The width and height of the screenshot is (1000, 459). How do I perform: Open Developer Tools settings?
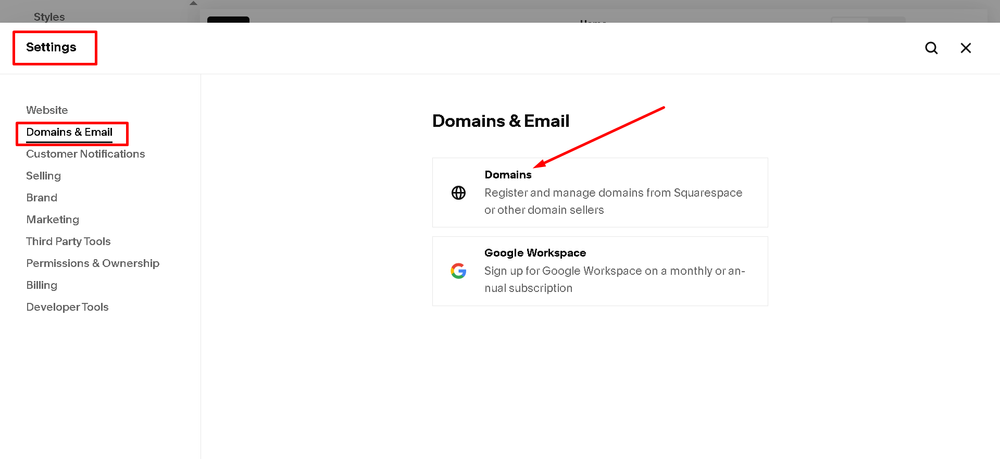[67, 307]
